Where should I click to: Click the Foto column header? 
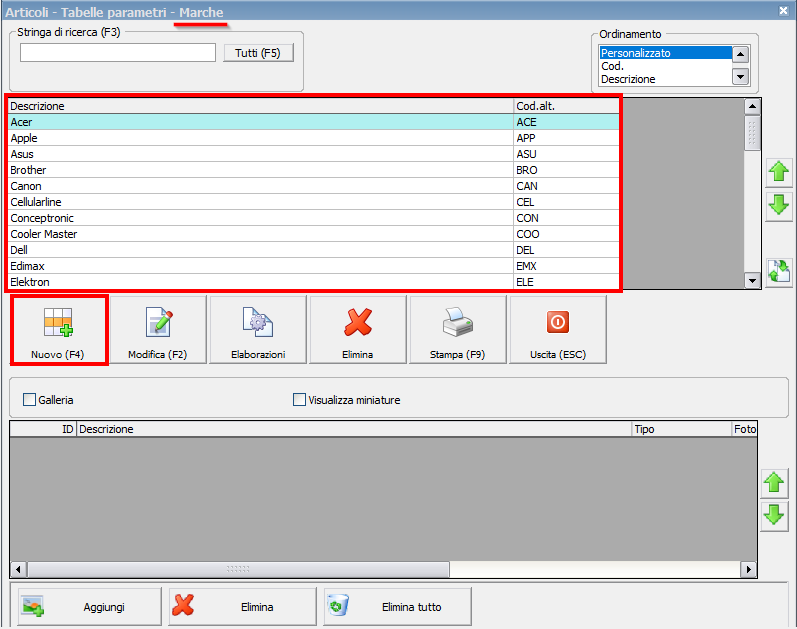tap(745, 429)
